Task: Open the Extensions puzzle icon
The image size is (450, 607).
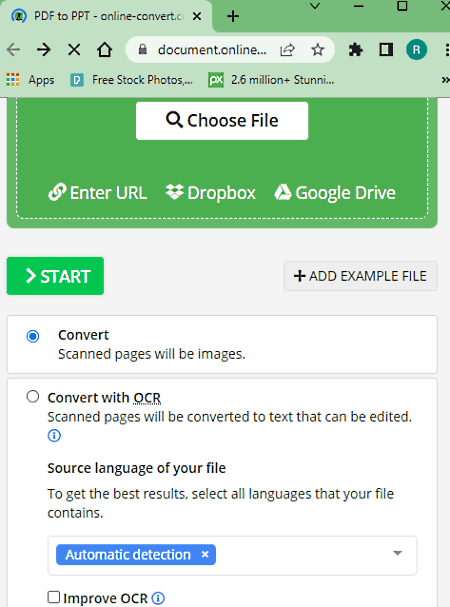Action: tap(356, 50)
